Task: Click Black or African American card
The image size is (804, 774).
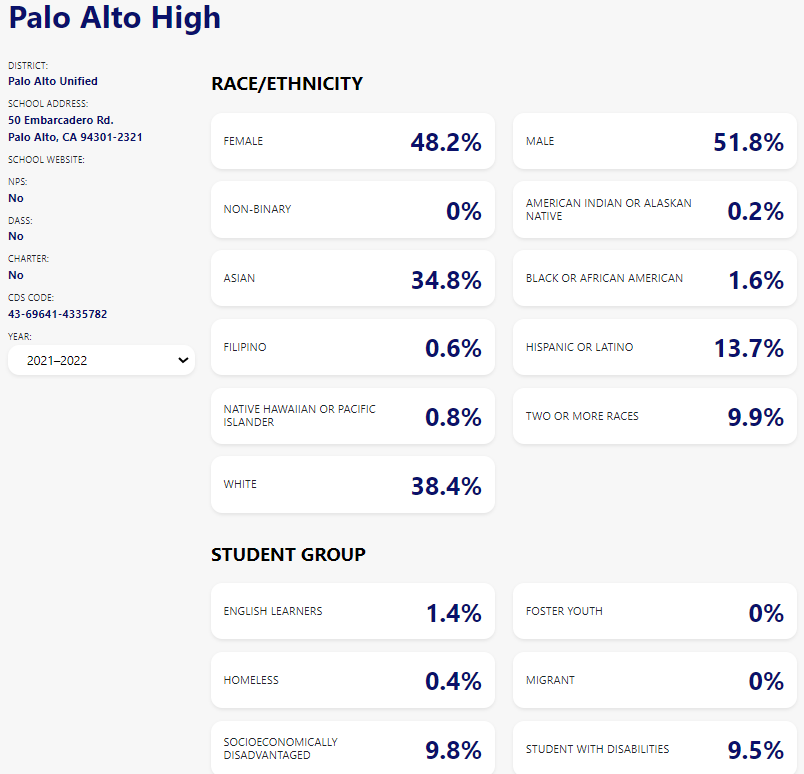Action: (654, 279)
